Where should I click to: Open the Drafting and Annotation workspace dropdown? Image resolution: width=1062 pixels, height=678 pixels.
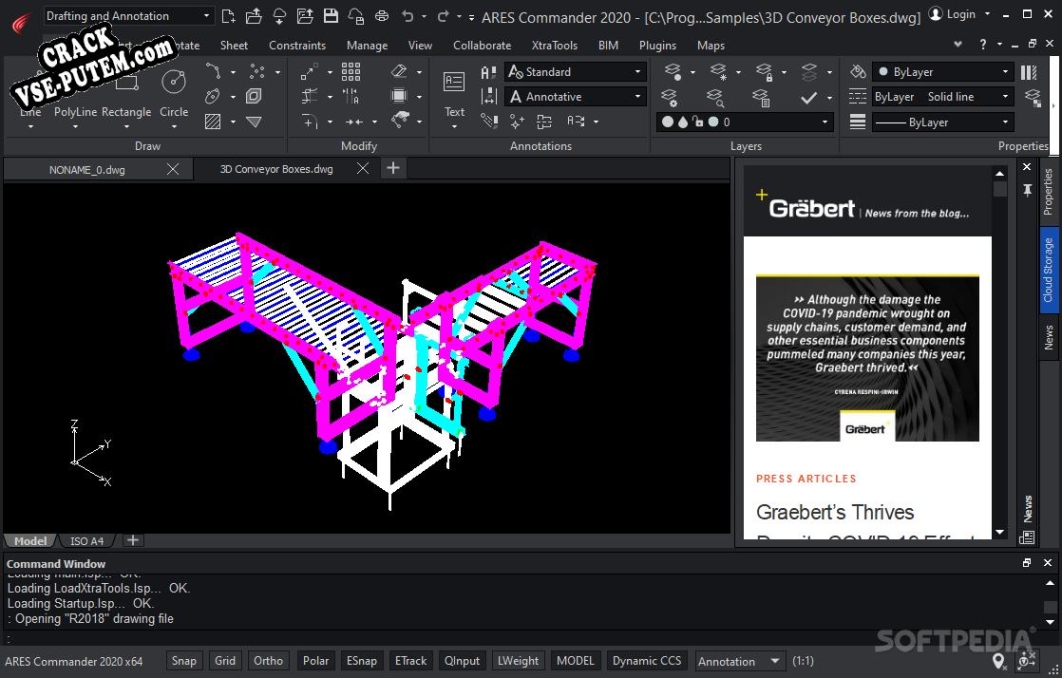[128, 16]
